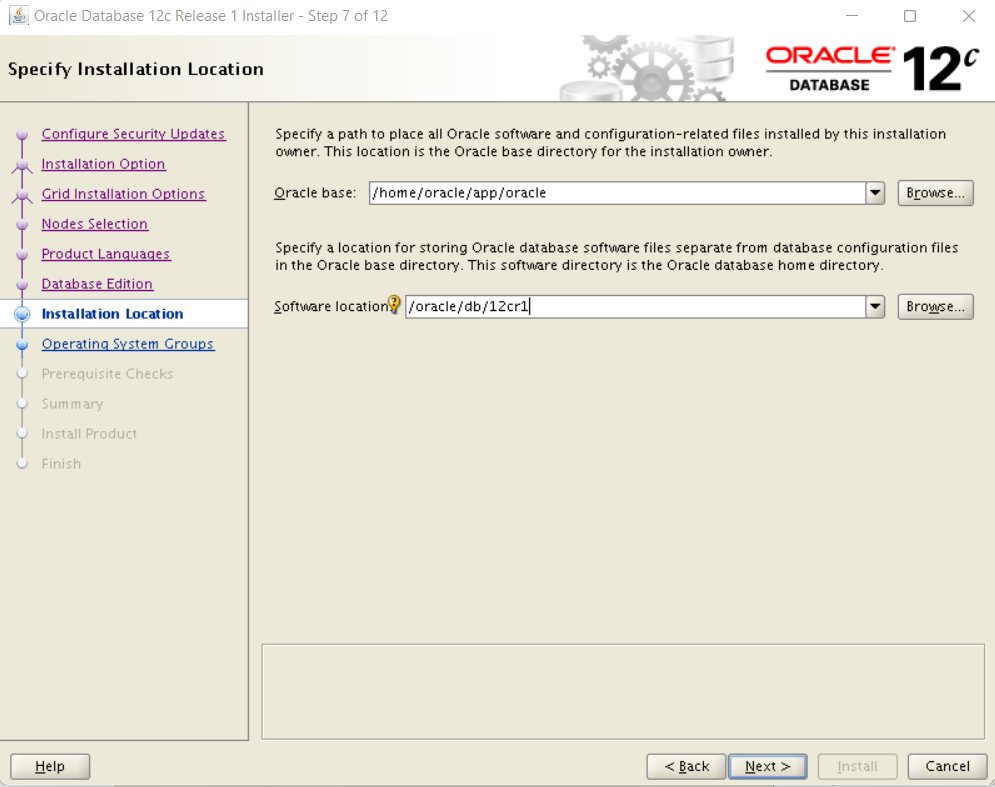The image size is (995, 787).
Task: Go to Configure Security Updates step
Action: click(x=133, y=134)
